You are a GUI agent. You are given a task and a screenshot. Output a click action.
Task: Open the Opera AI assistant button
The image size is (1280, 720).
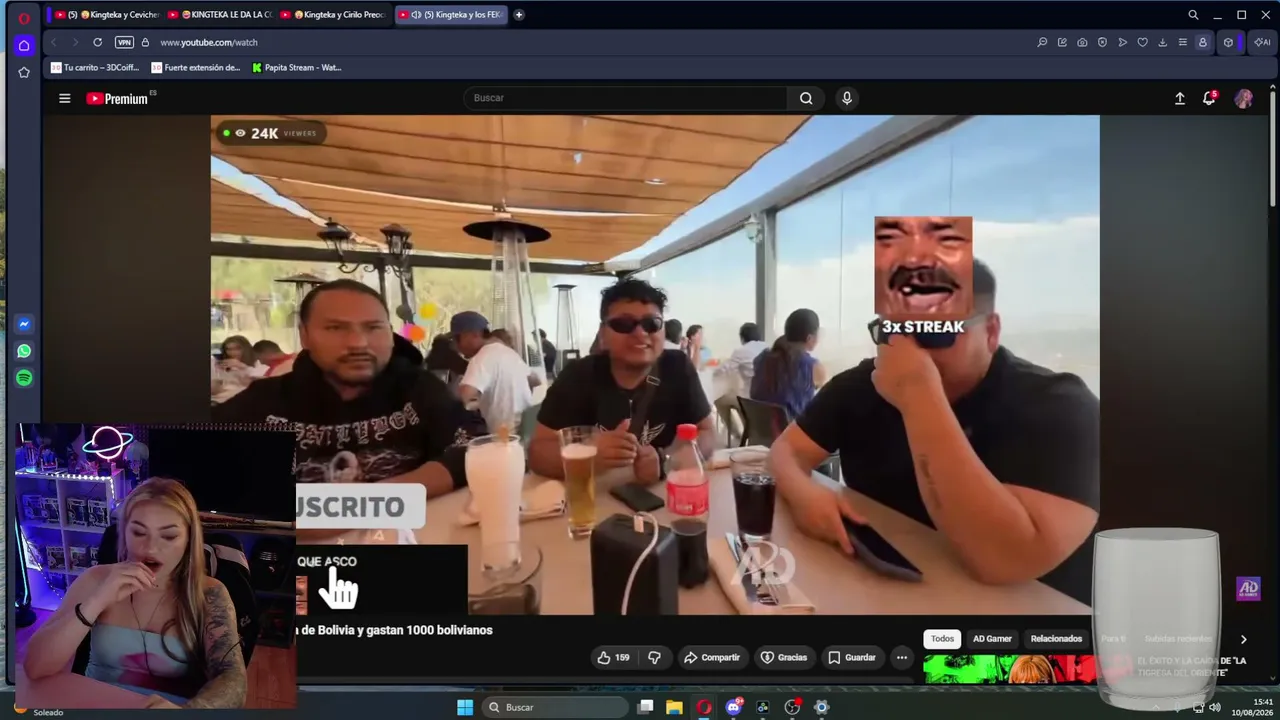1262,42
